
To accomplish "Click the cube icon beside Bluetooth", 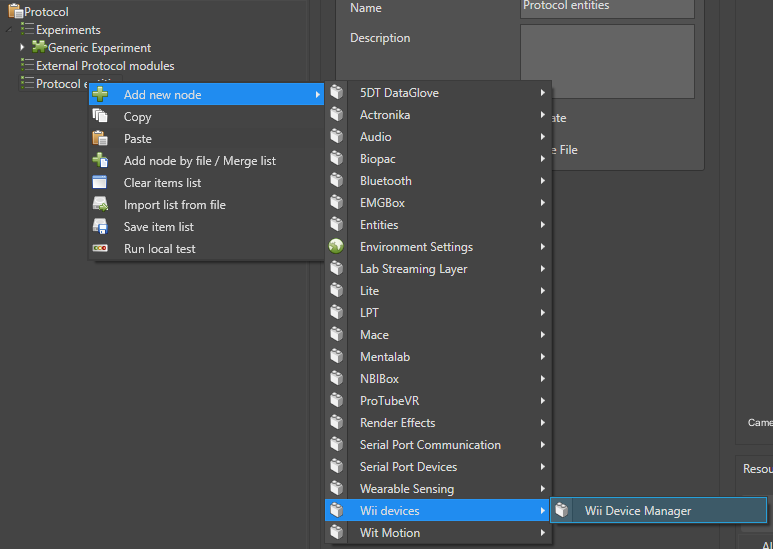I will (337, 180).
